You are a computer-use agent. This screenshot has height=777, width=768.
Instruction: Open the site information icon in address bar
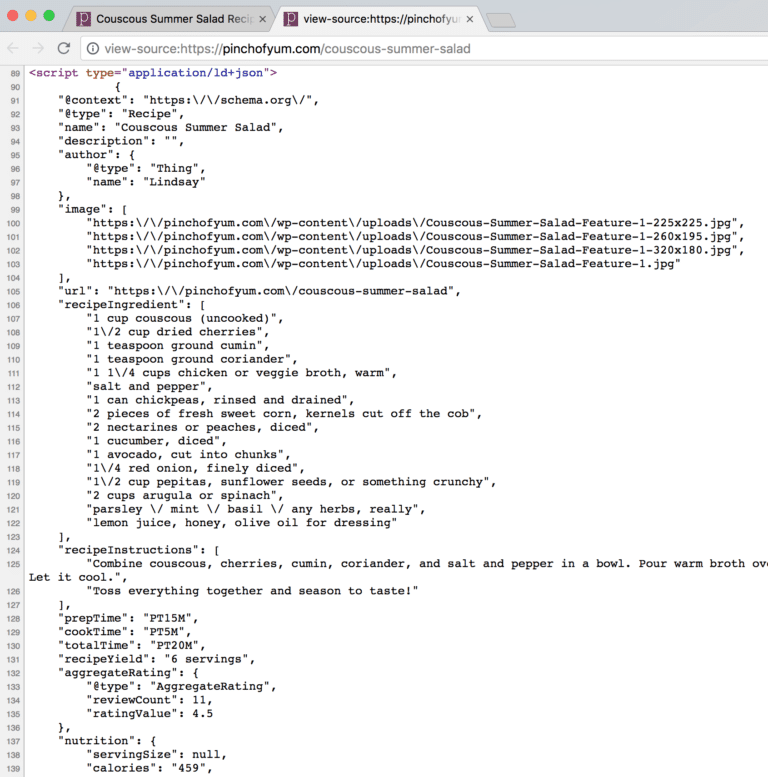click(92, 48)
